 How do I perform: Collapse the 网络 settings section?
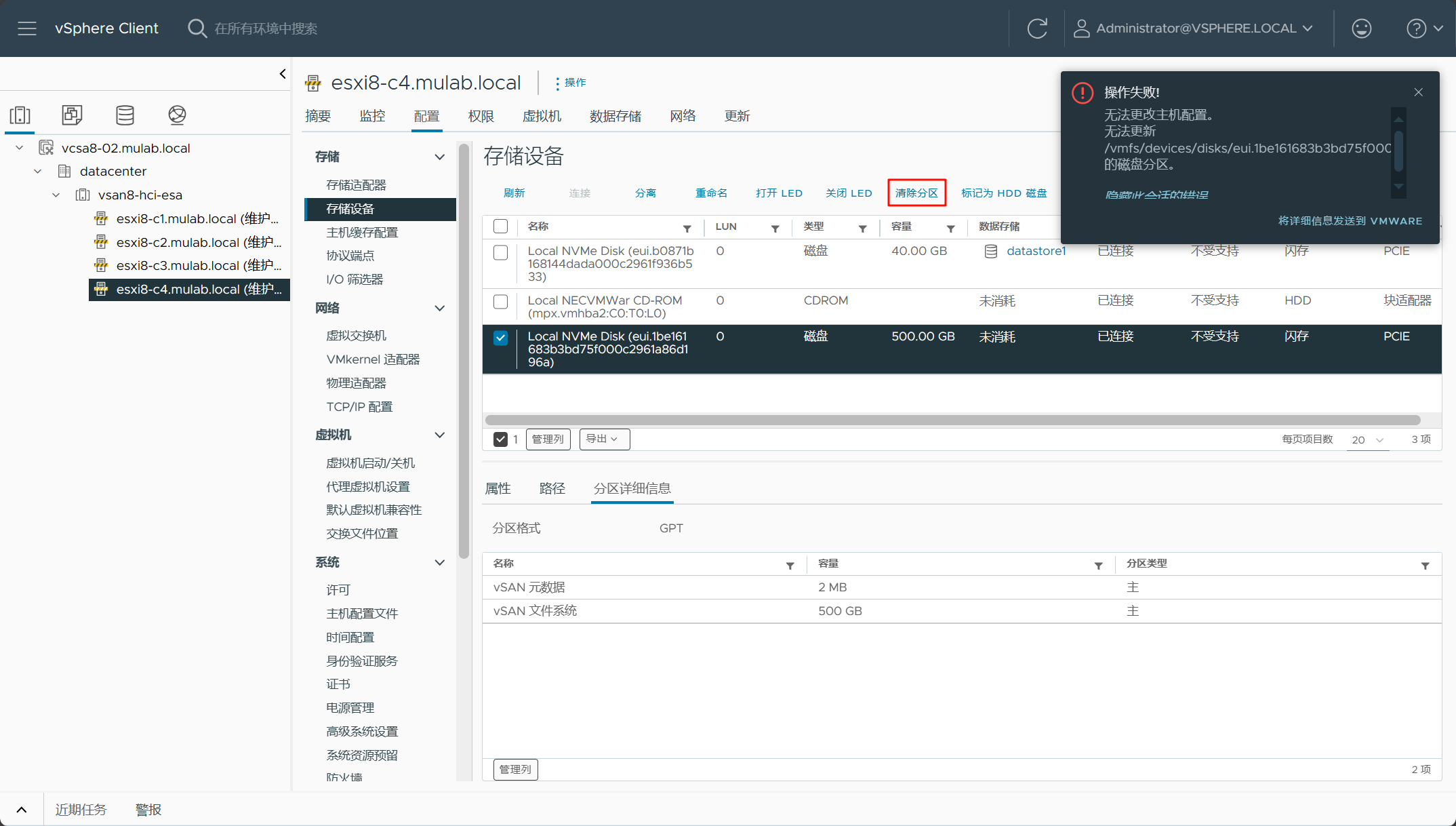(439, 308)
